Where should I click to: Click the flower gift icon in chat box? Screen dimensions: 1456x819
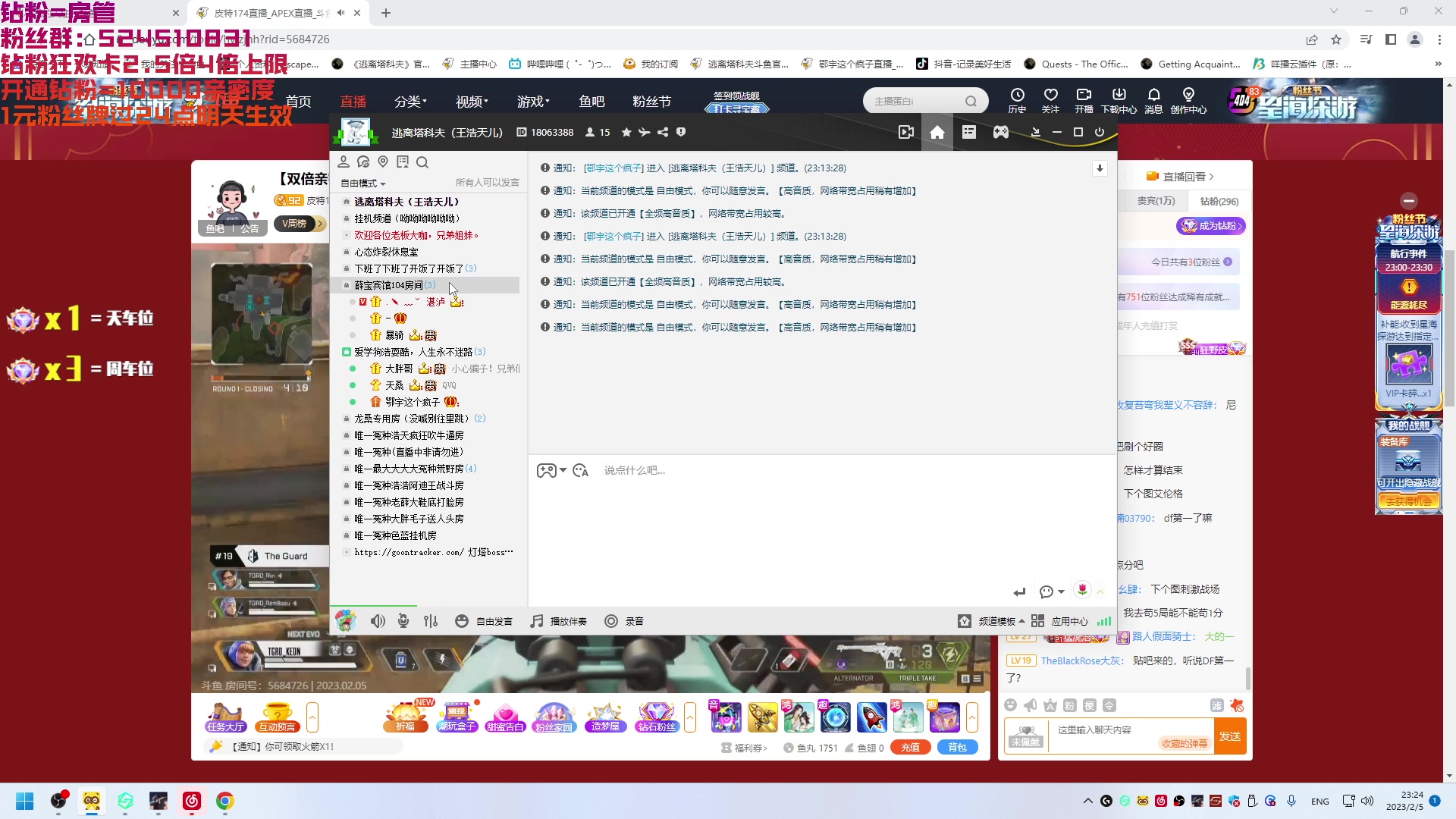1082,590
